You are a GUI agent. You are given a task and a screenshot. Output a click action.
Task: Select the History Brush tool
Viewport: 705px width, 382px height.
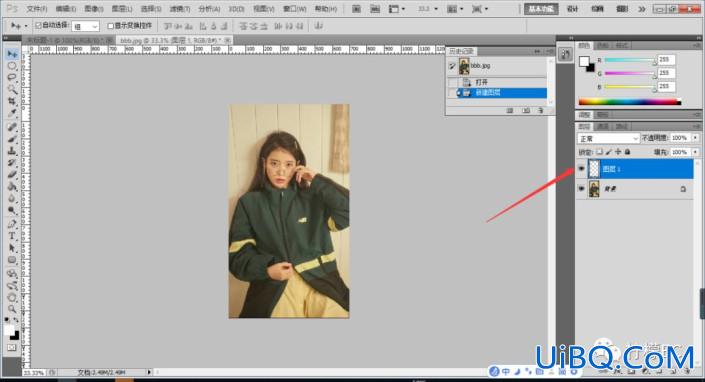click(x=12, y=163)
